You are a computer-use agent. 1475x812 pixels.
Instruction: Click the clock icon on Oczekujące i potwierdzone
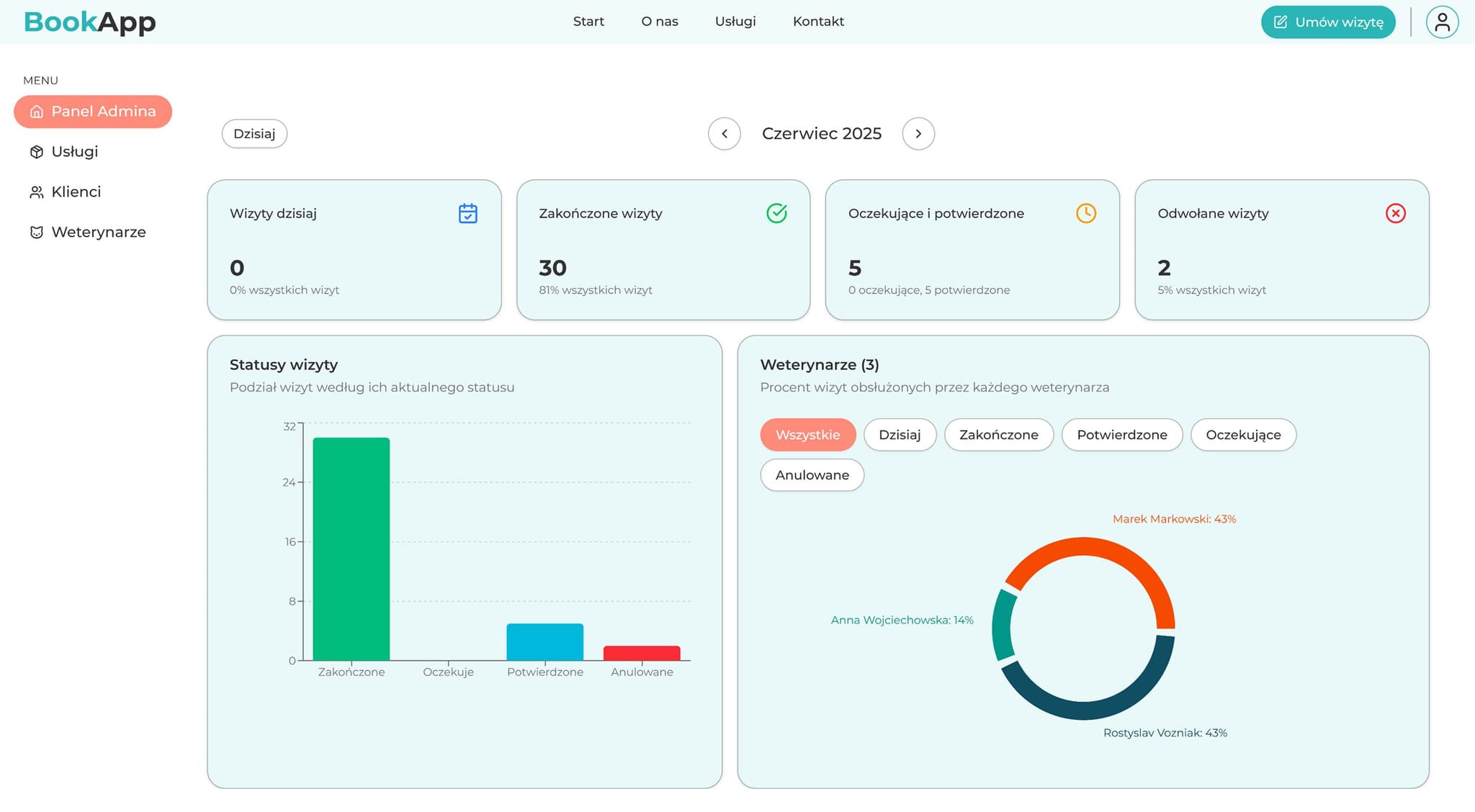pos(1085,213)
